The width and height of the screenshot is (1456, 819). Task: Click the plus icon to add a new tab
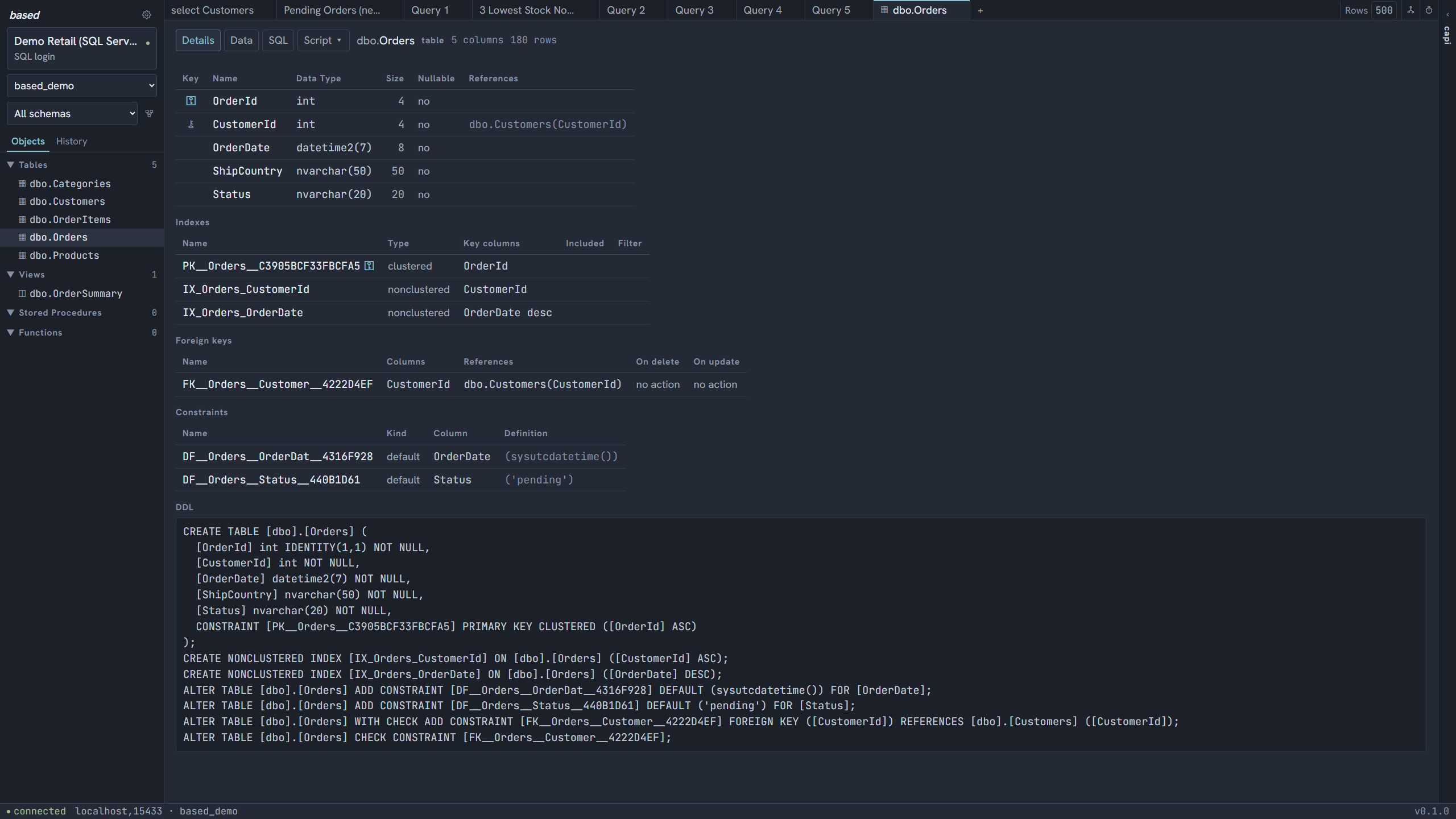point(980,10)
